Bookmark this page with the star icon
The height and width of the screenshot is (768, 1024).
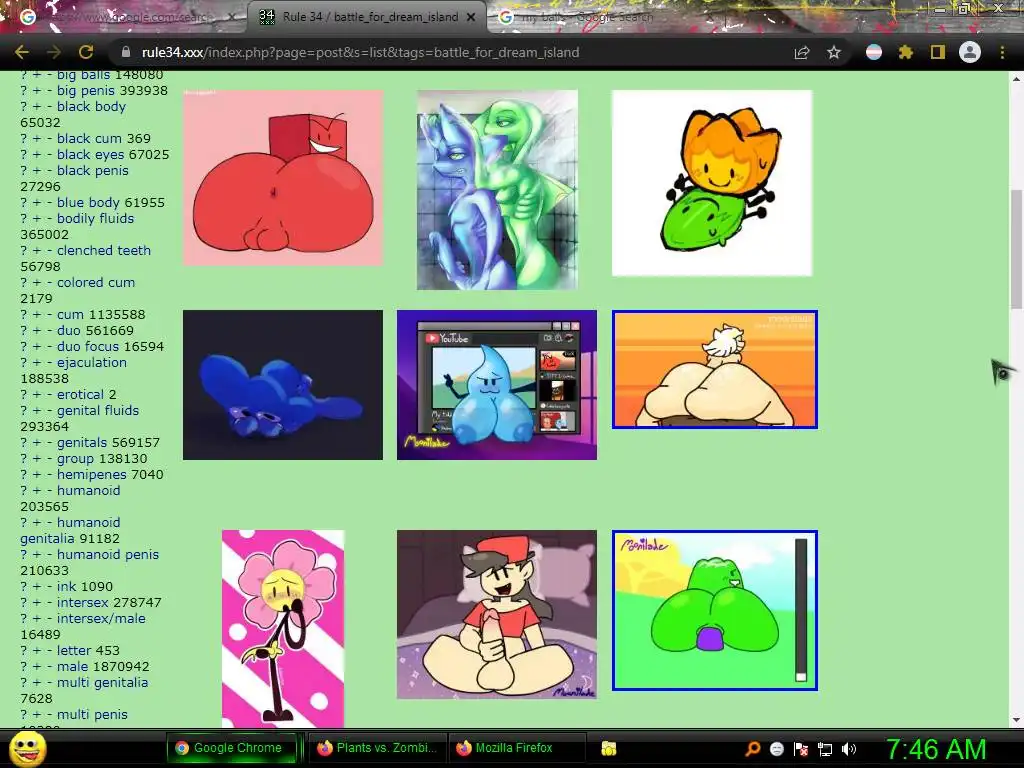pyautogui.click(x=834, y=52)
